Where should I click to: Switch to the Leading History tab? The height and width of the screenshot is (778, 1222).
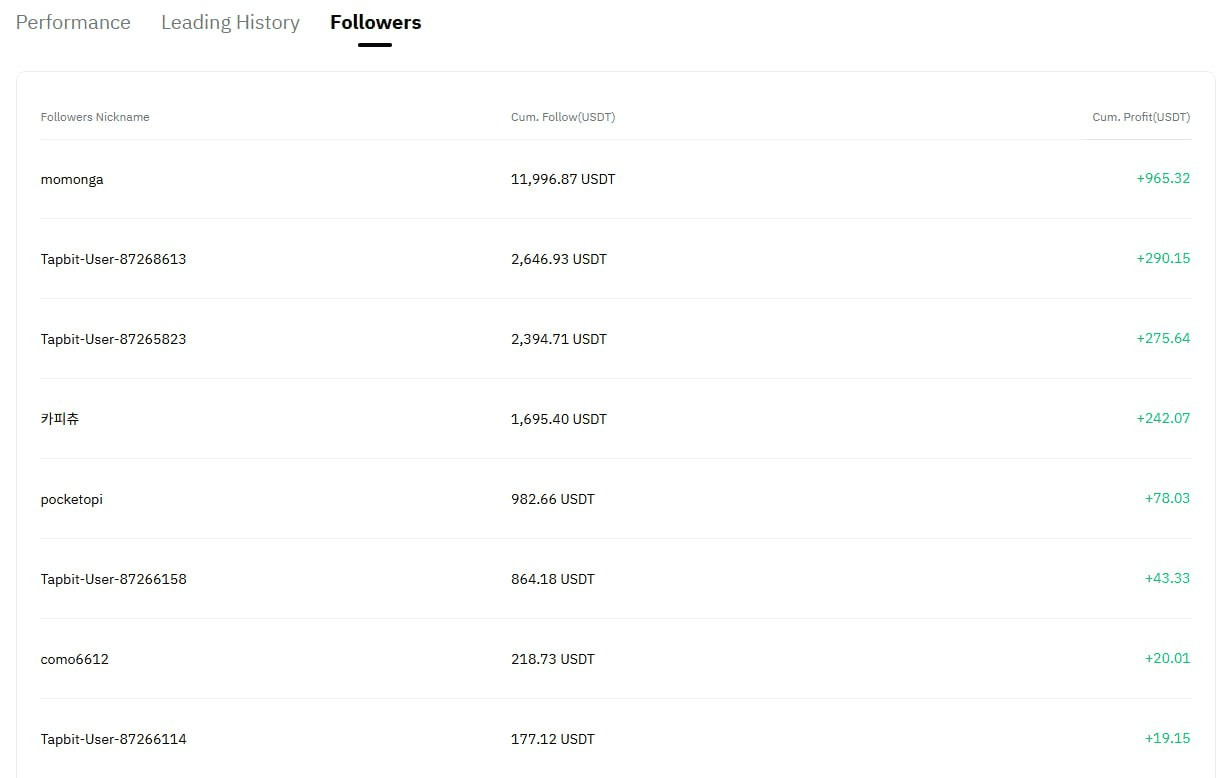point(230,22)
